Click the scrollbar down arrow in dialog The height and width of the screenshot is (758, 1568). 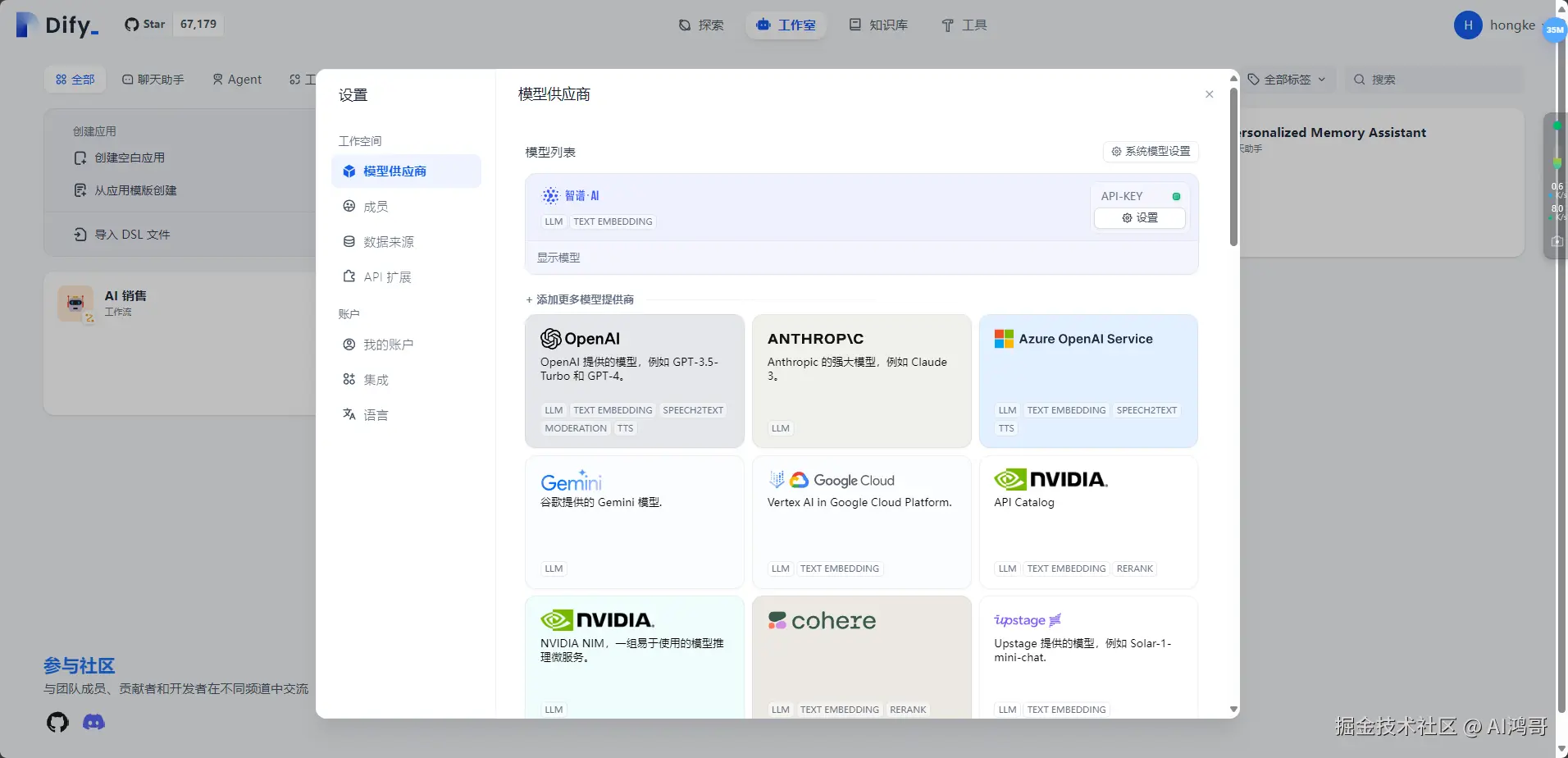tap(1233, 710)
